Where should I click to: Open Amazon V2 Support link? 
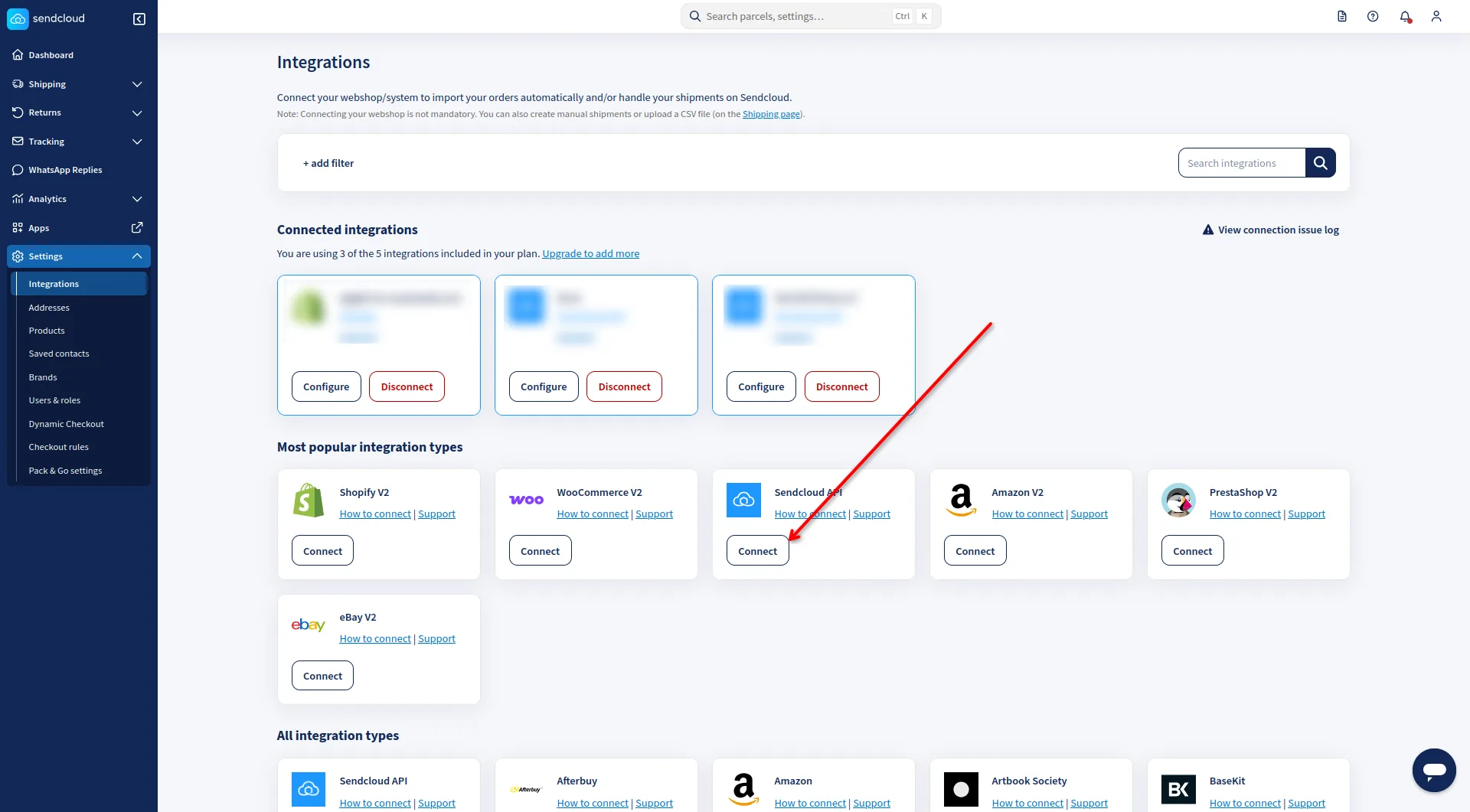tap(1089, 514)
